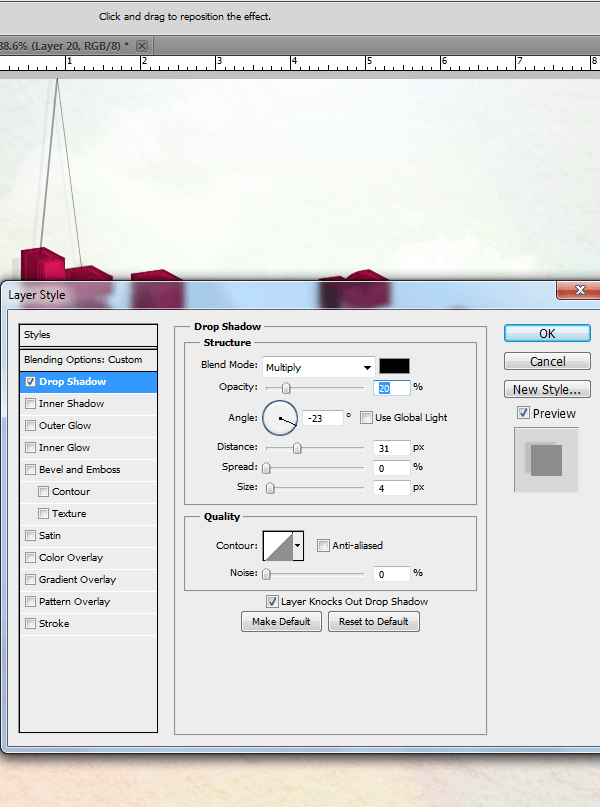The image size is (600, 807).
Task: Enable the Texture sub-option checkbox
Action: [44, 514]
